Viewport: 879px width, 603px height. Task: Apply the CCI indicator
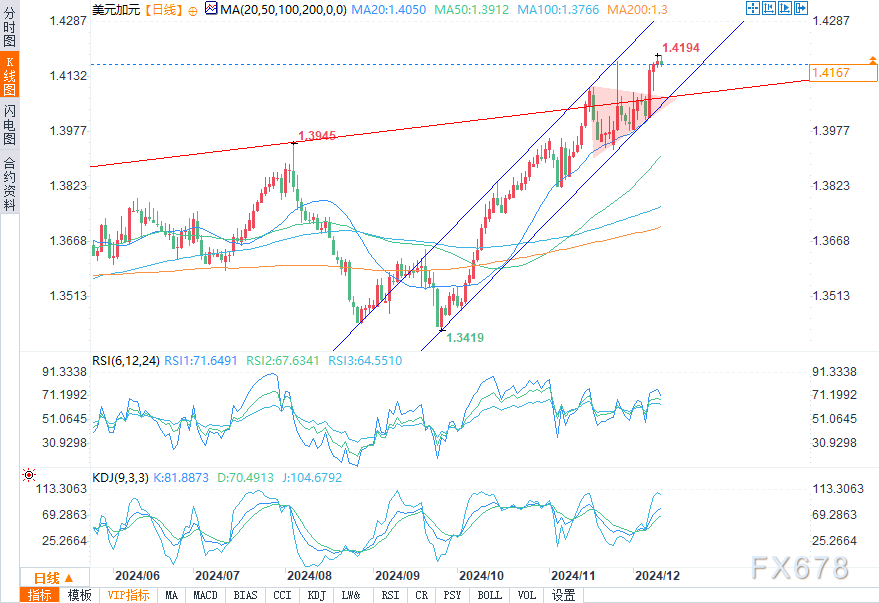(x=282, y=595)
